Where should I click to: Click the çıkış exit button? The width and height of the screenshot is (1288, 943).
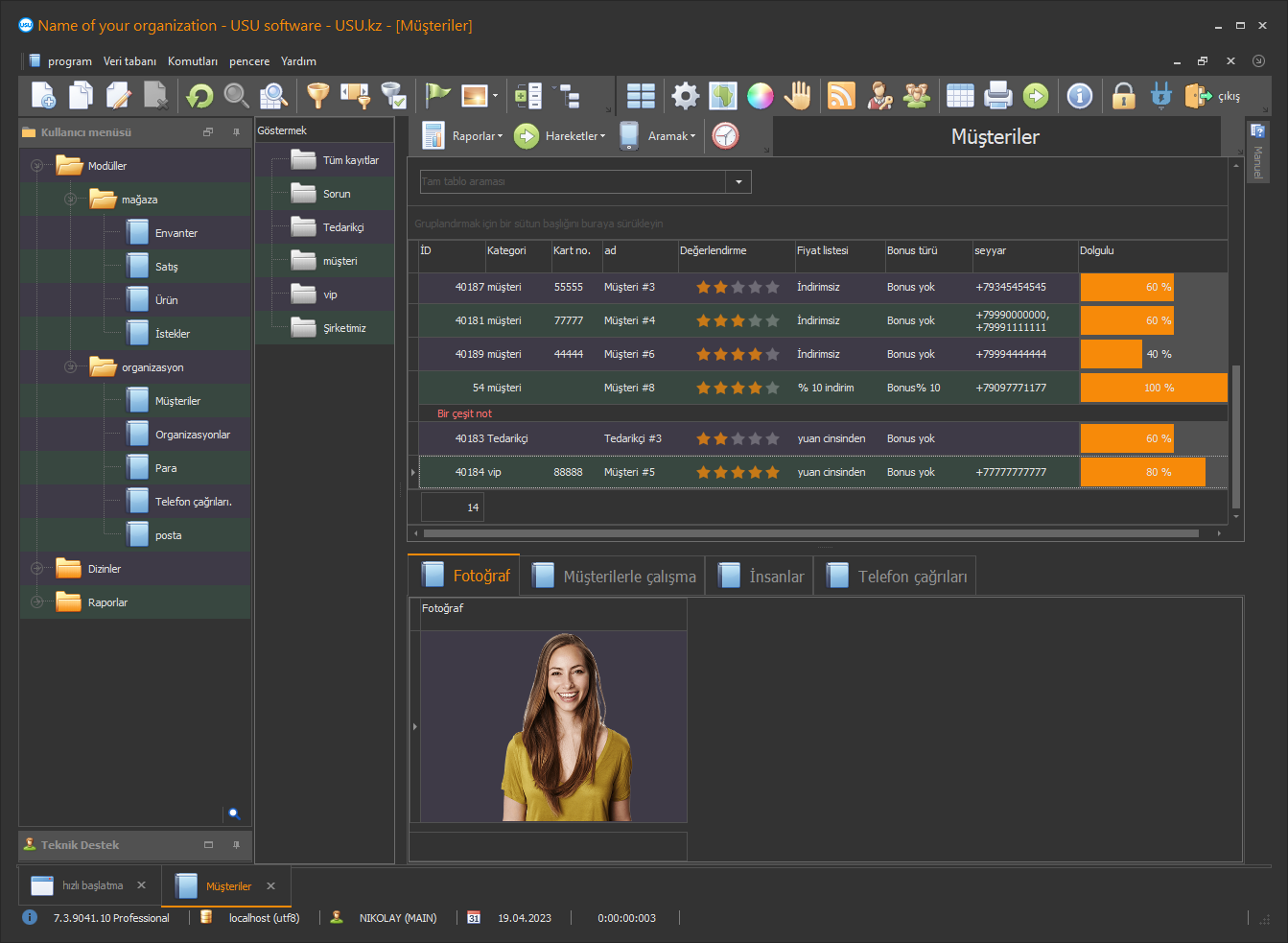click(1213, 96)
